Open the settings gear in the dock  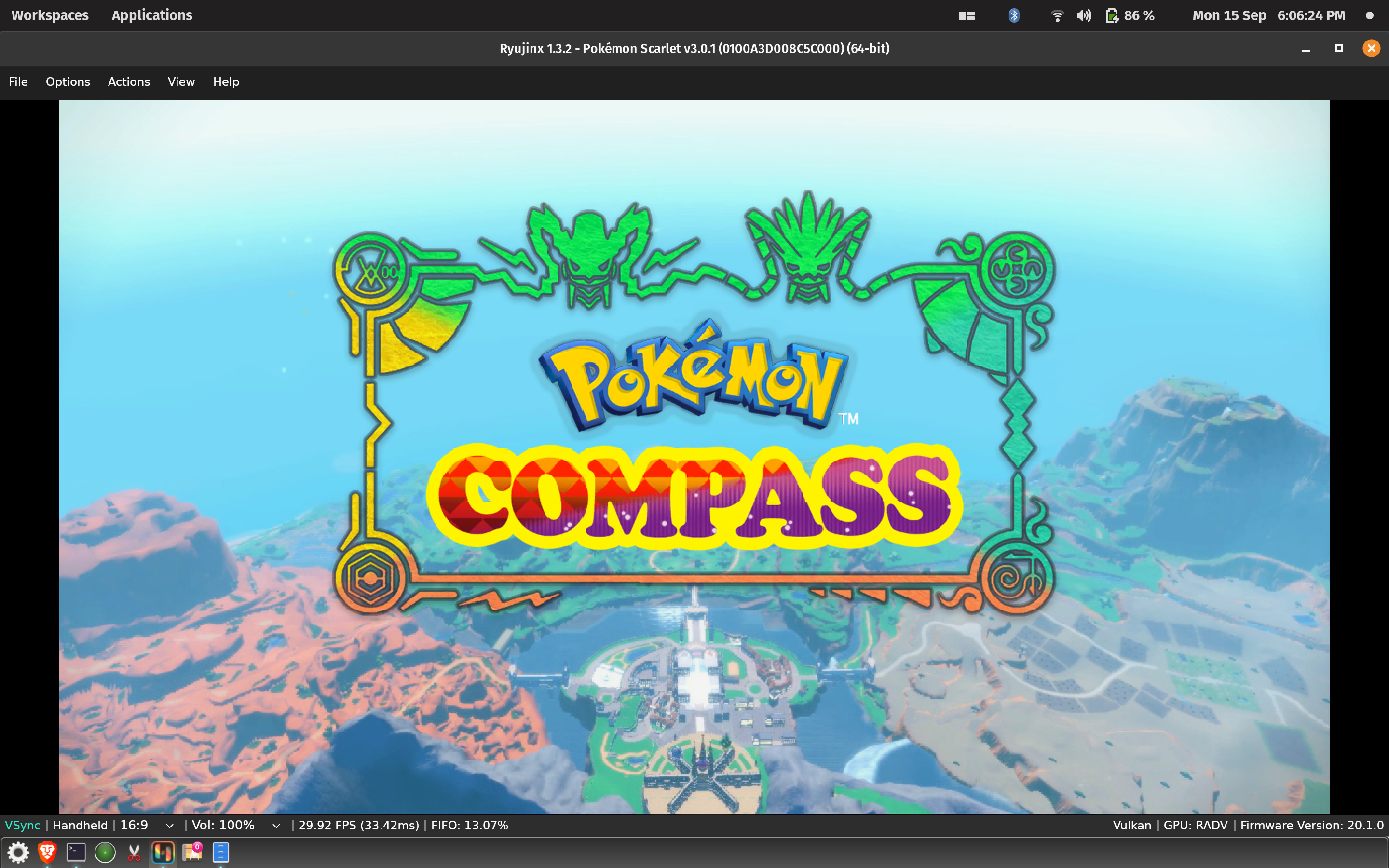[18, 853]
